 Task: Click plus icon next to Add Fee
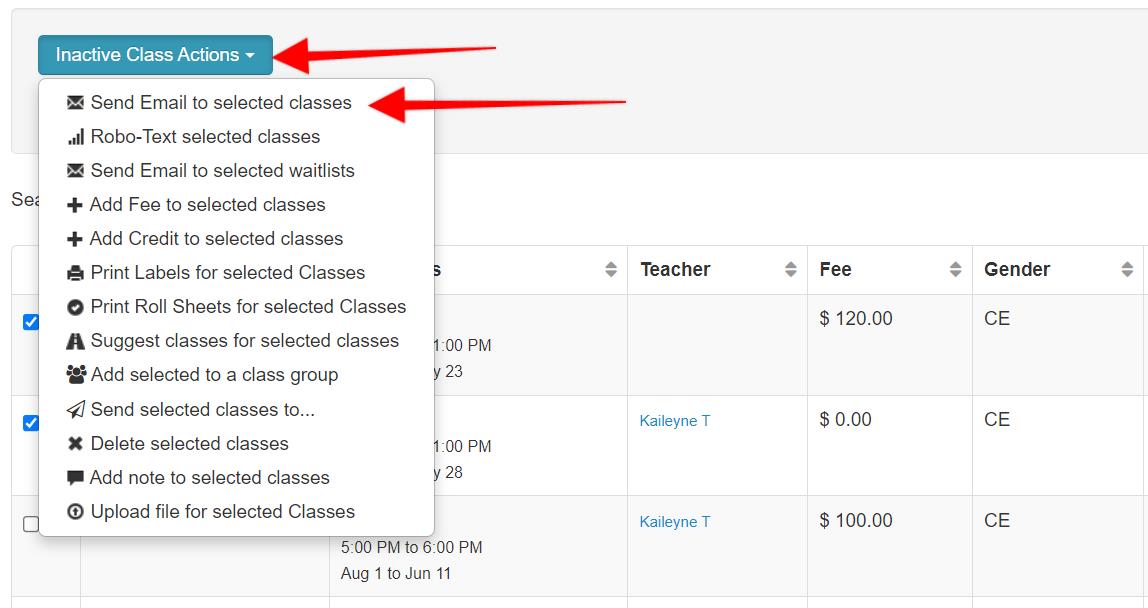coord(75,205)
